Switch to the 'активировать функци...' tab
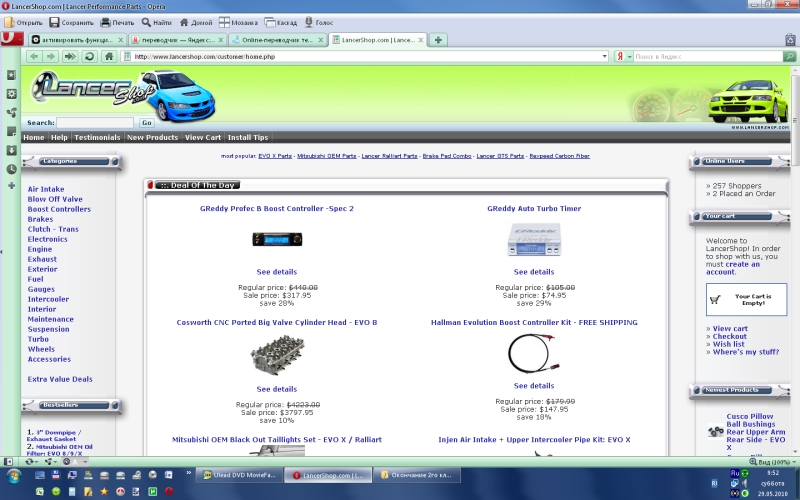This screenshot has height=500, width=800. (77, 40)
